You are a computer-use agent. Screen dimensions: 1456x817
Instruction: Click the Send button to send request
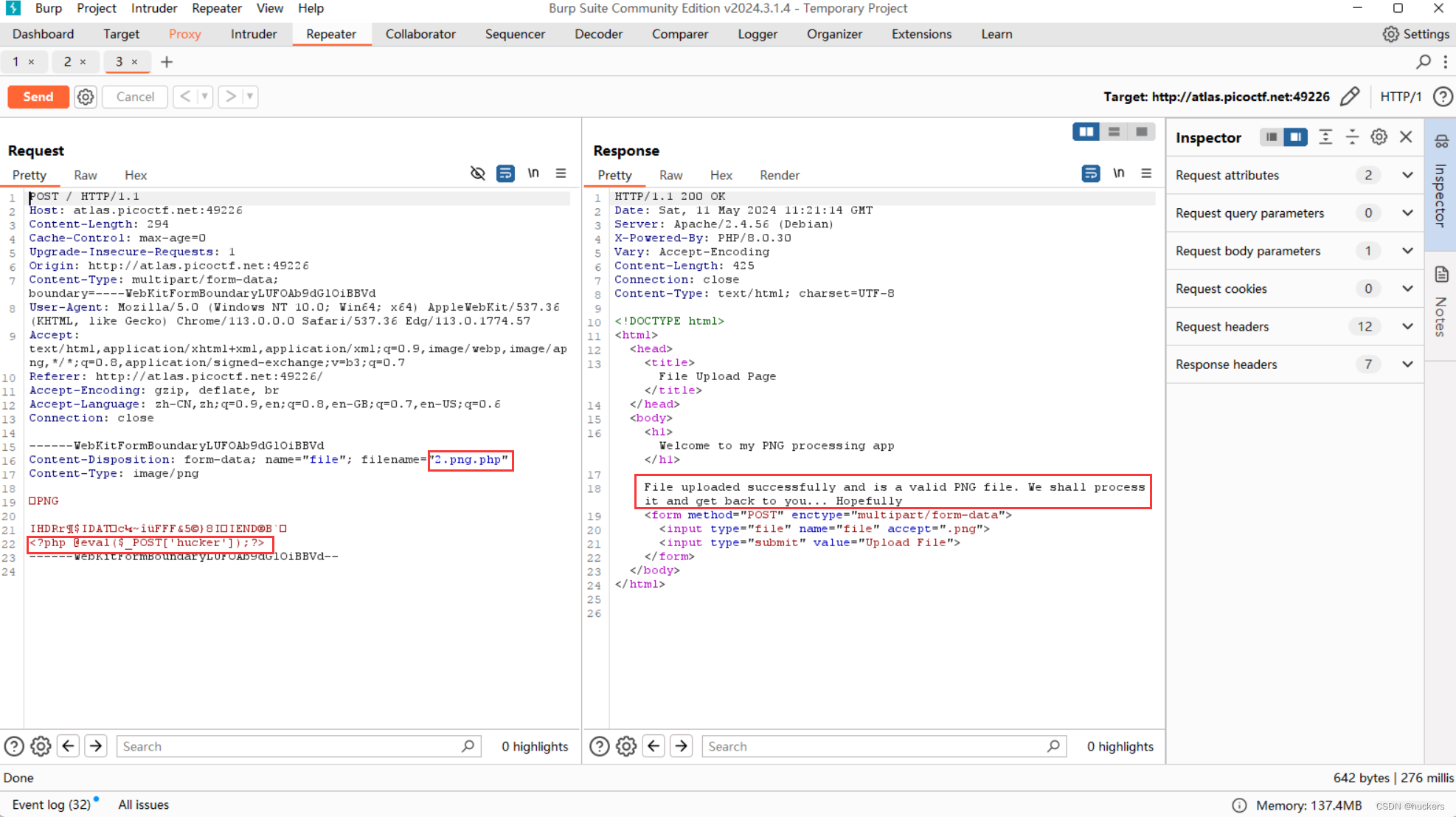click(38, 95)
